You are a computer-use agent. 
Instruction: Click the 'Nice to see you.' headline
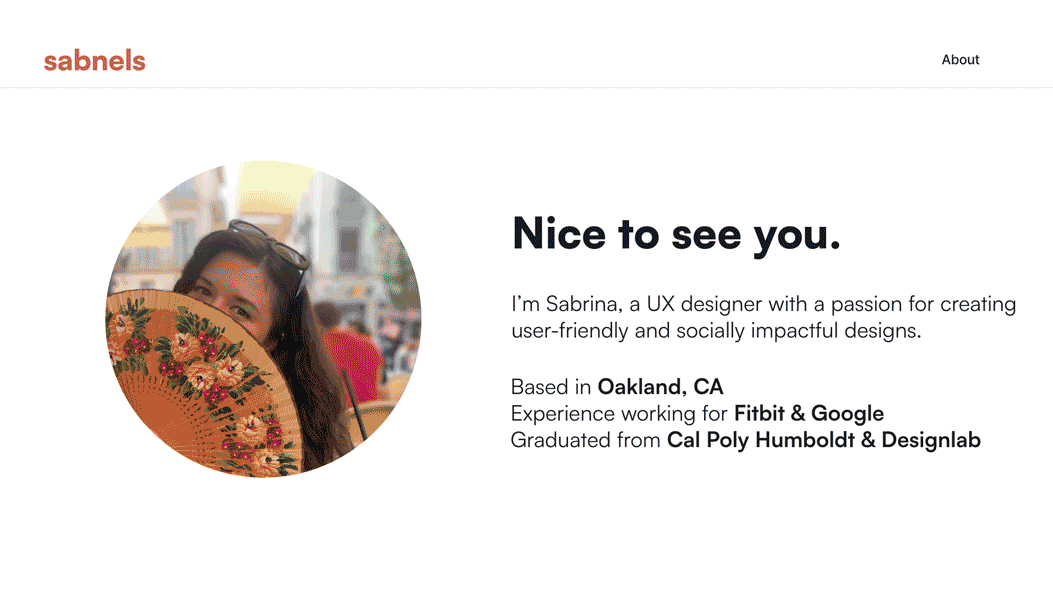675,233
